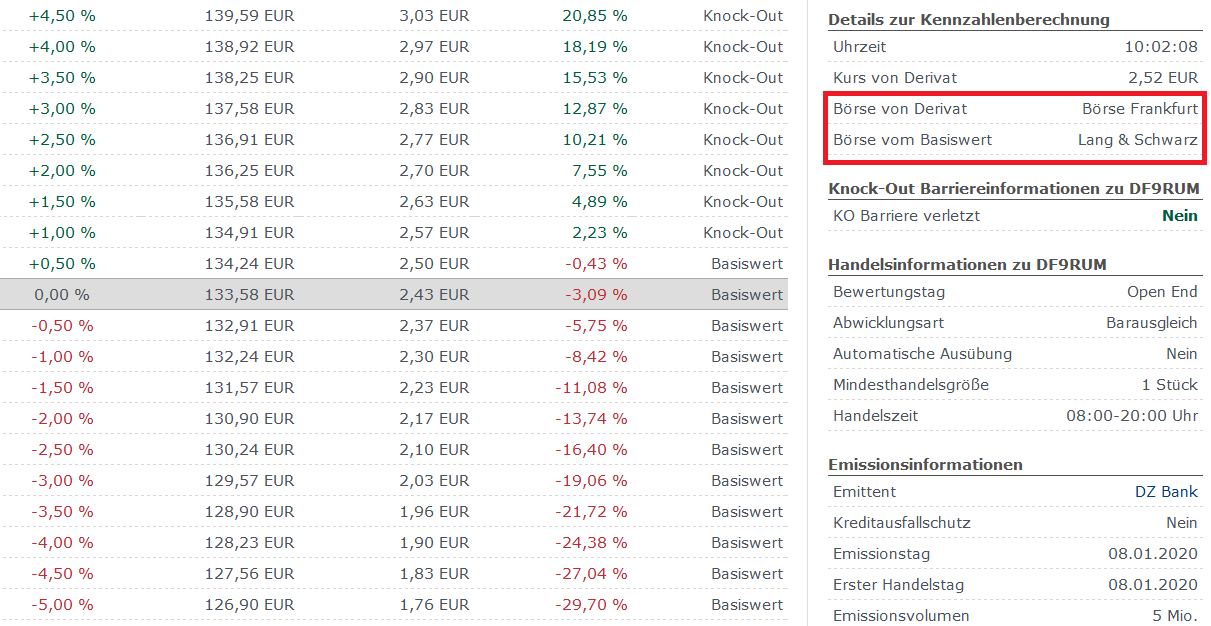Click the Barausgleich Abwicklungsart value

[1154, 322]
